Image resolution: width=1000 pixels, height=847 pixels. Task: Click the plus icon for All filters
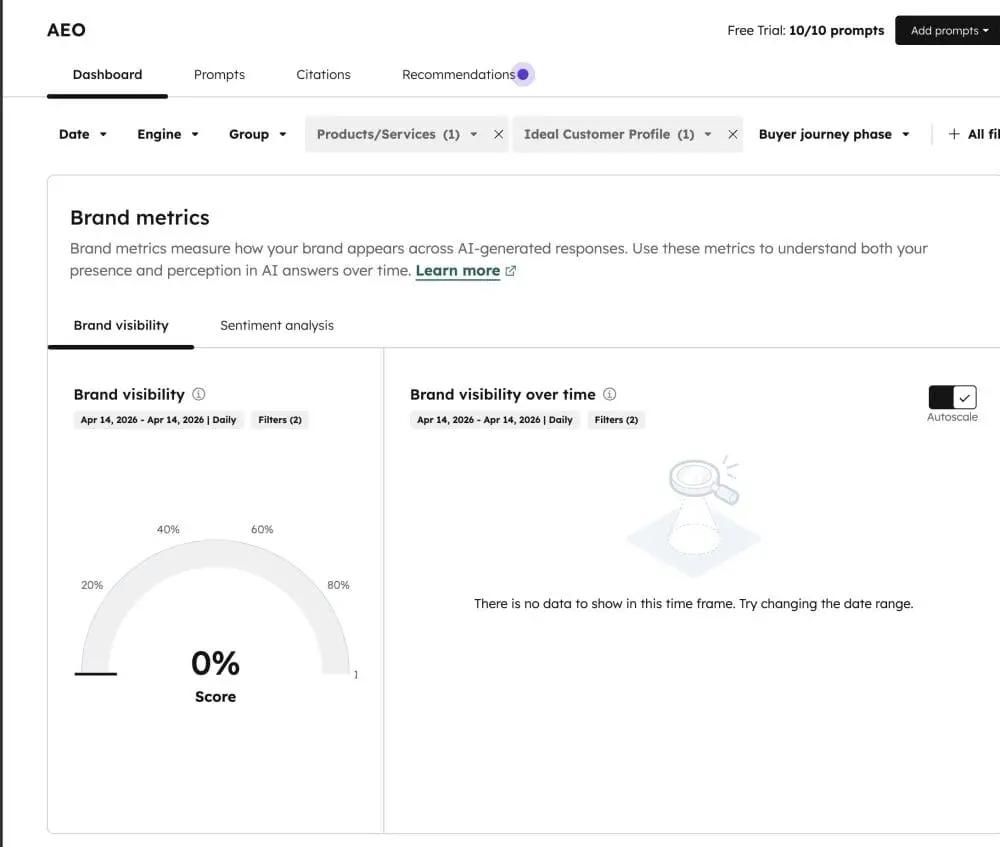(954, 134)
